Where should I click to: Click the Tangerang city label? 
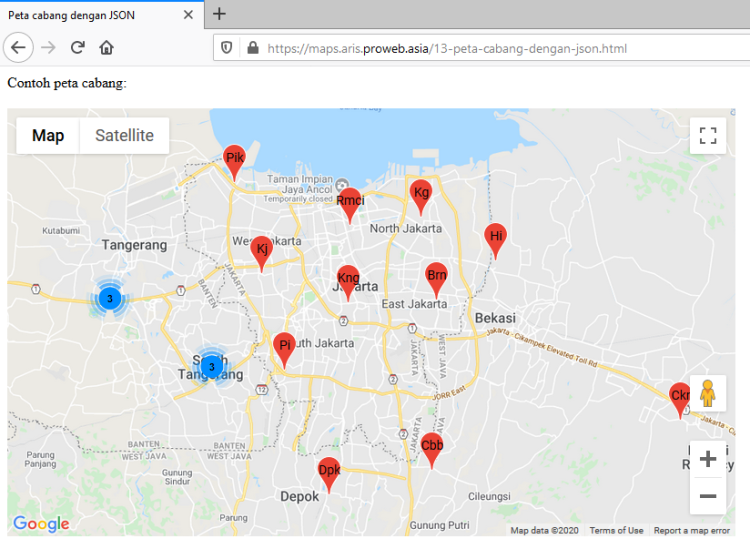click(134, 245)
